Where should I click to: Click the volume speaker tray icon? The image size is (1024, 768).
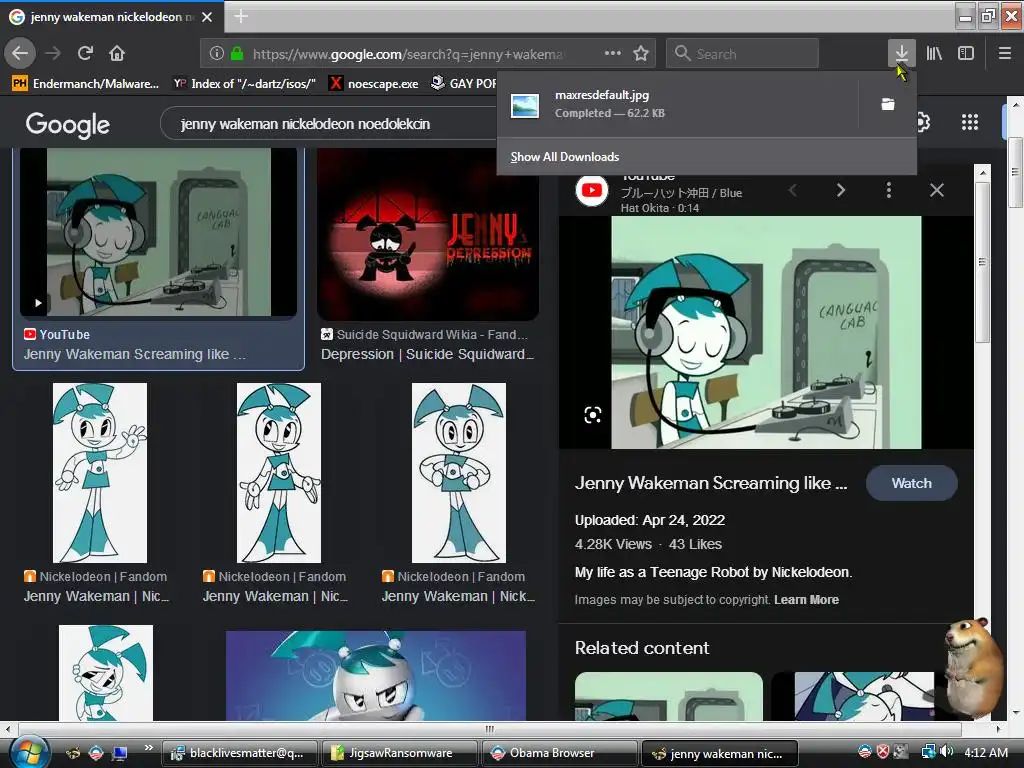[947, 752]
